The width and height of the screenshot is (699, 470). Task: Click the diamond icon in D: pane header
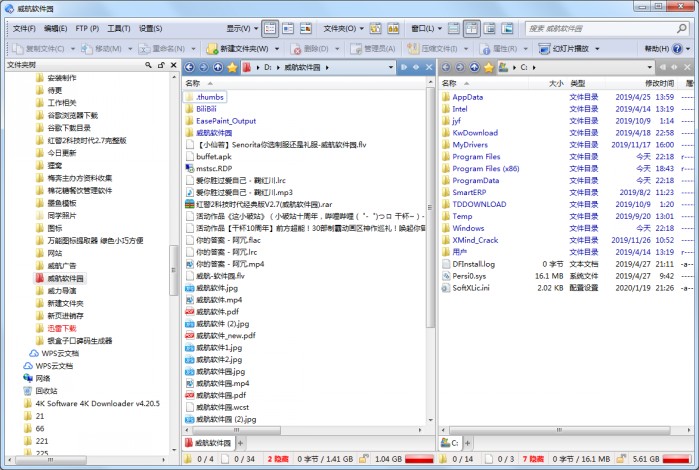(416, 67)
